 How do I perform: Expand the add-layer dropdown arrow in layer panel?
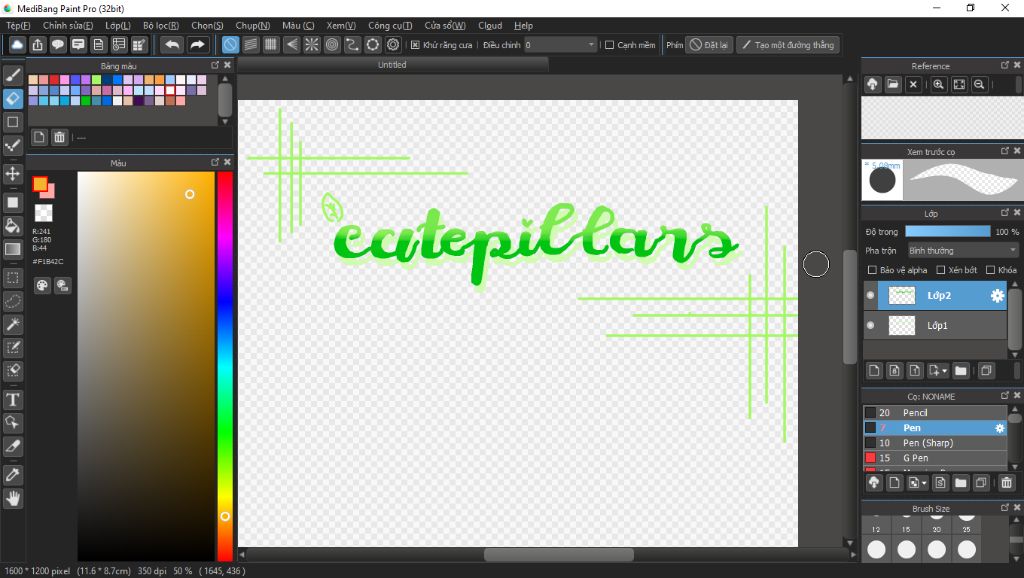coord(944,371)
